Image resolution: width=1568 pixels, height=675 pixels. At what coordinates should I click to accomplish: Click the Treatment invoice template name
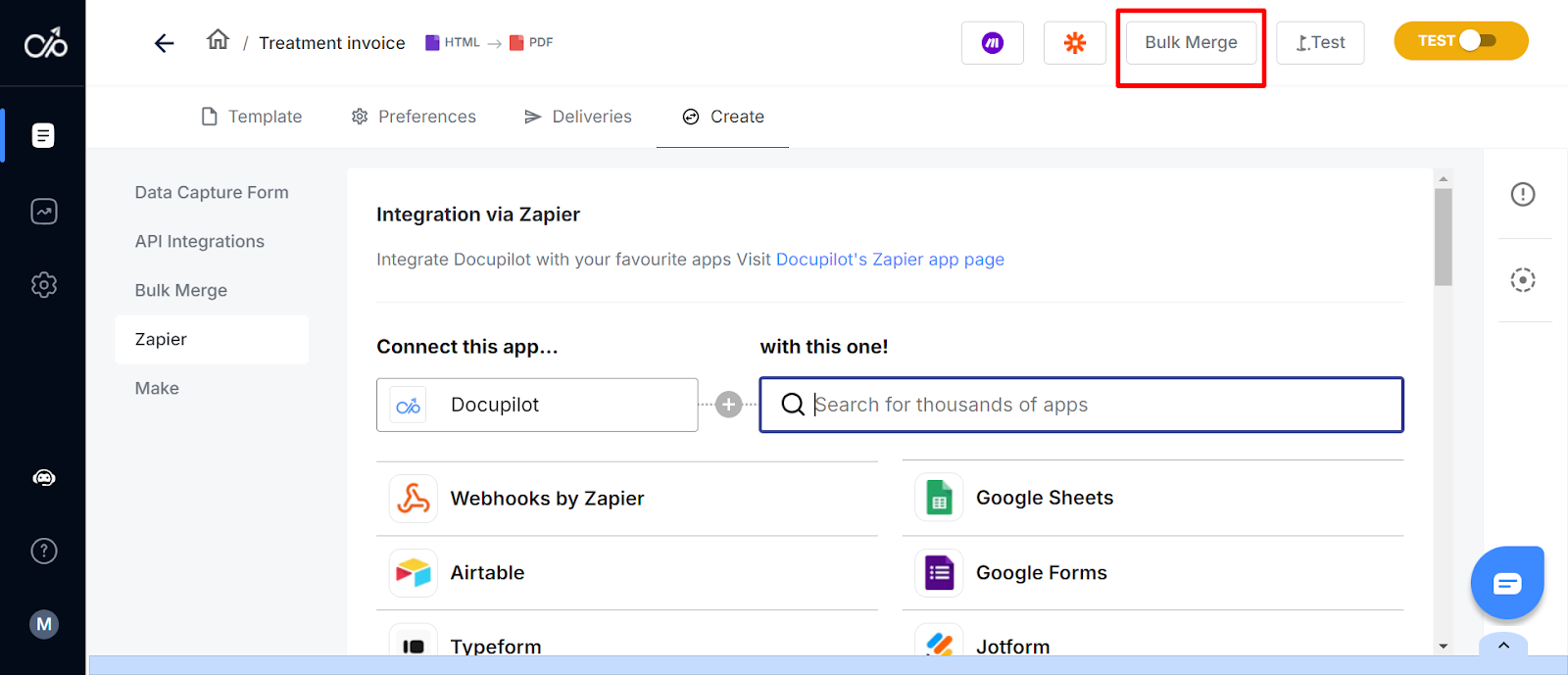point(332,43)
